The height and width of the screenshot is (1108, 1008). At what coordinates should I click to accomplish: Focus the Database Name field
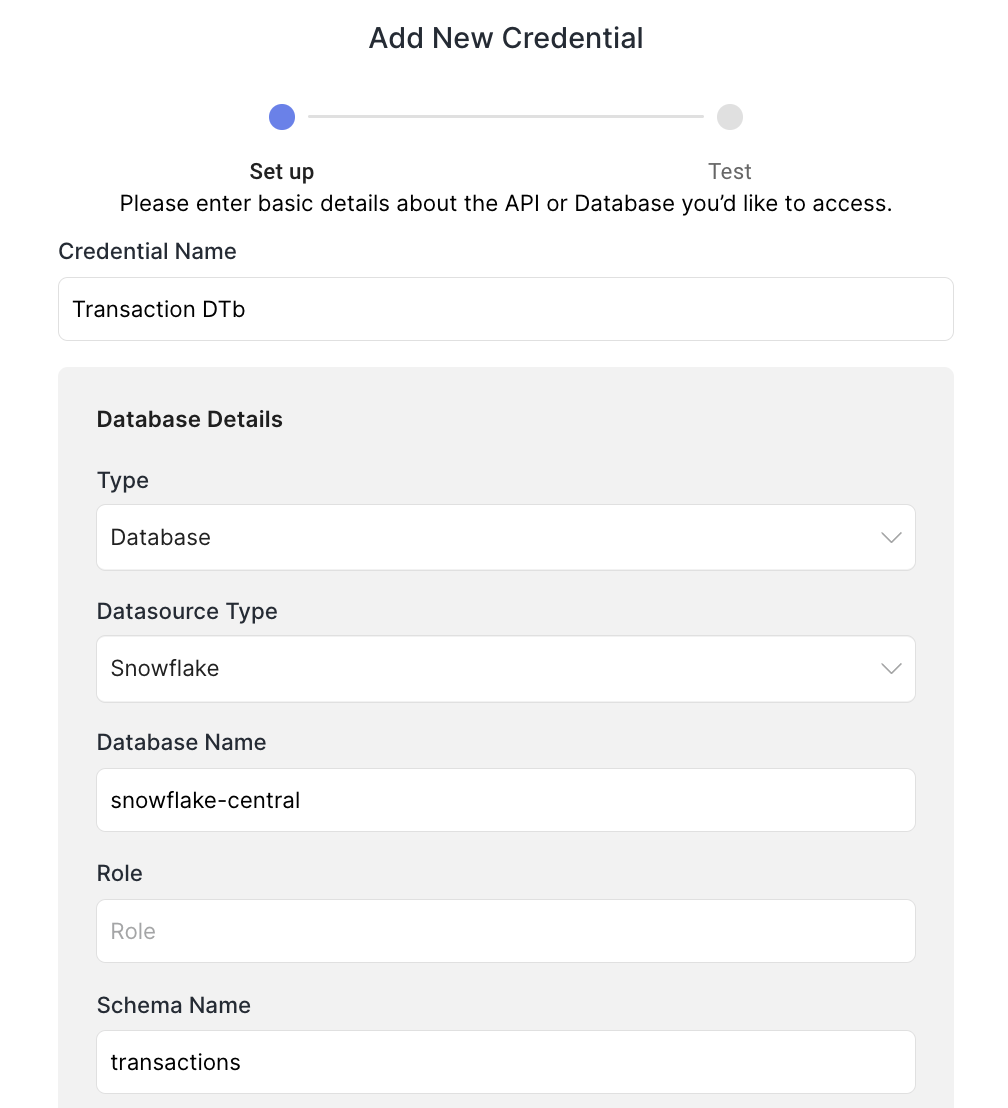505,800
